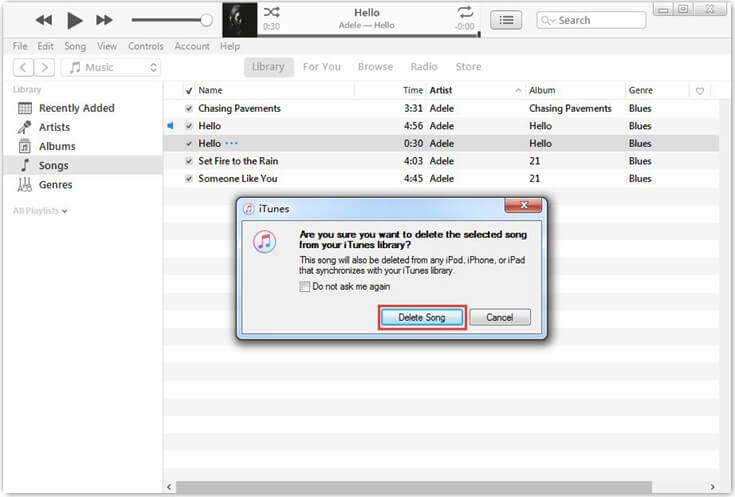Click the magnifier icon in the Search box
The width and height of the screenshot is (735, 497).
547,20
